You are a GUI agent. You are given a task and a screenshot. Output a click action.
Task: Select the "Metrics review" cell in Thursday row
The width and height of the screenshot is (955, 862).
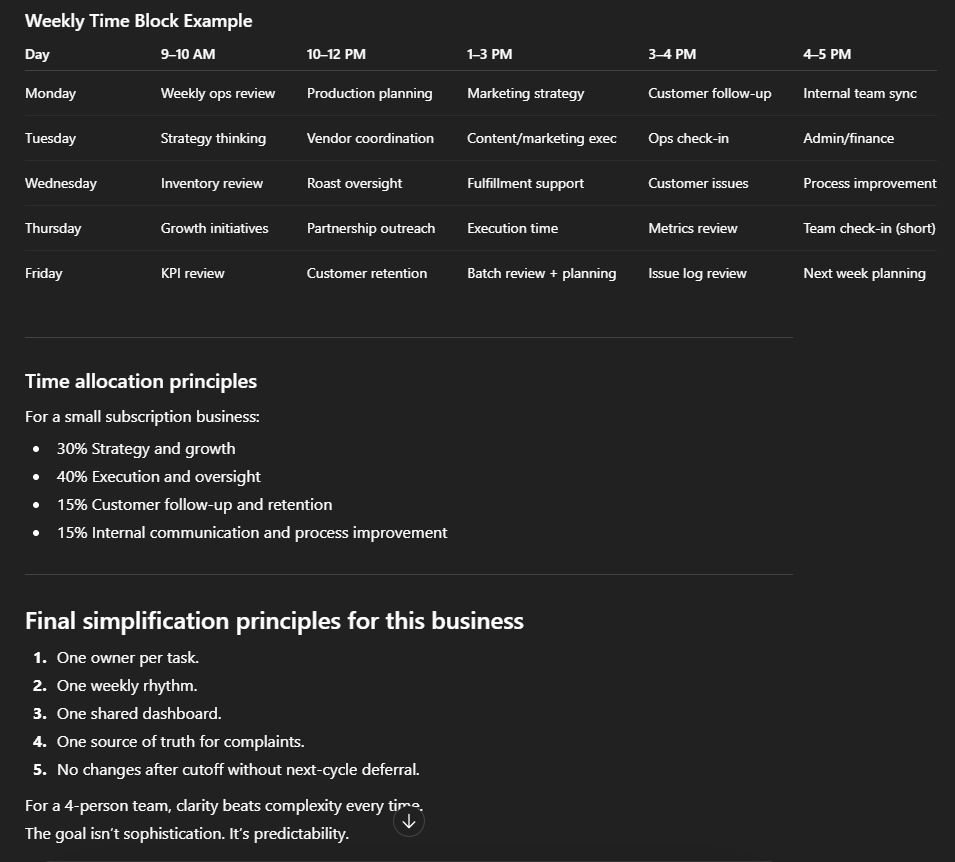[x=692, y=228]
